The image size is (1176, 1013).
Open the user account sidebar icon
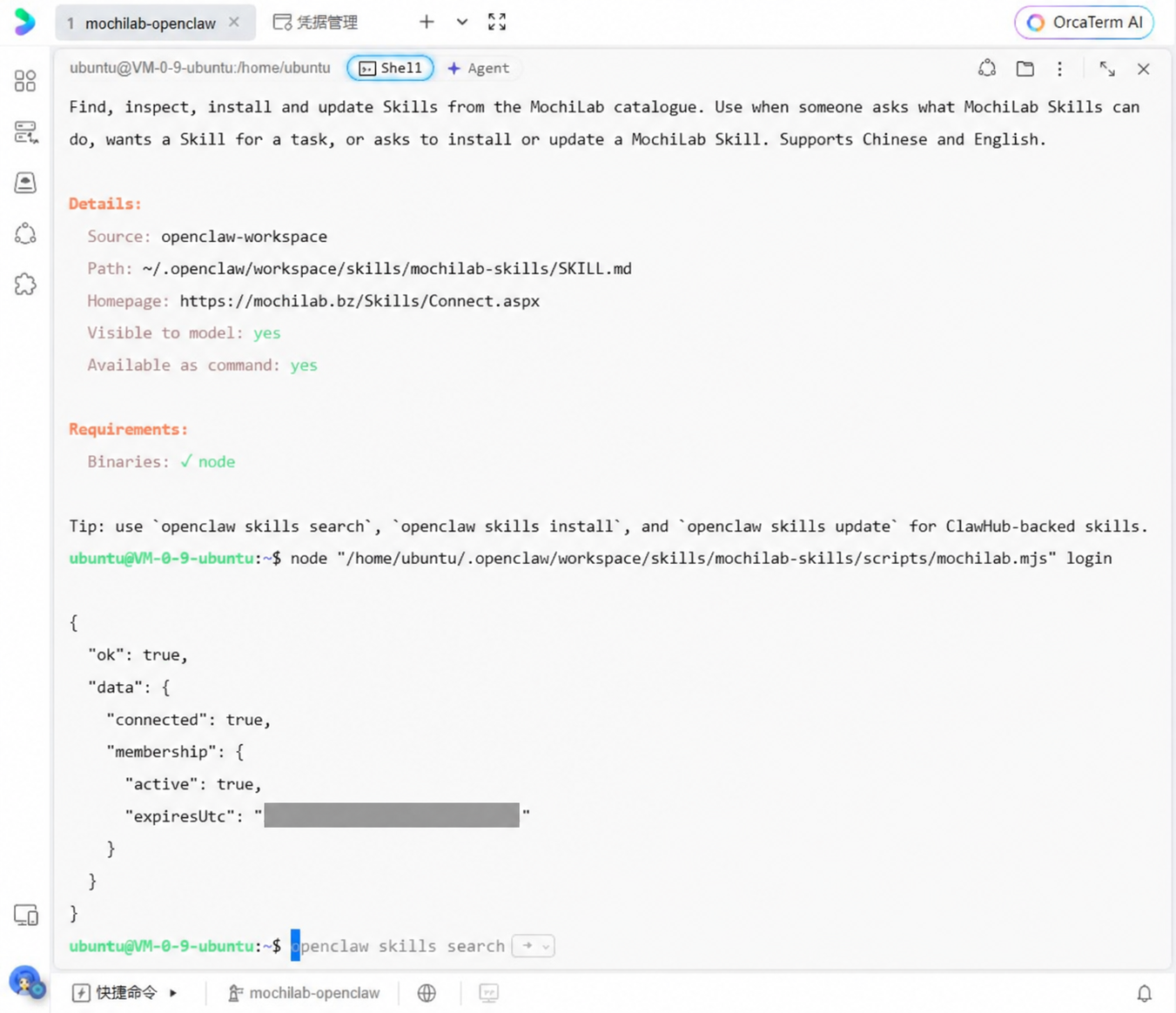[x=25, y=183]
